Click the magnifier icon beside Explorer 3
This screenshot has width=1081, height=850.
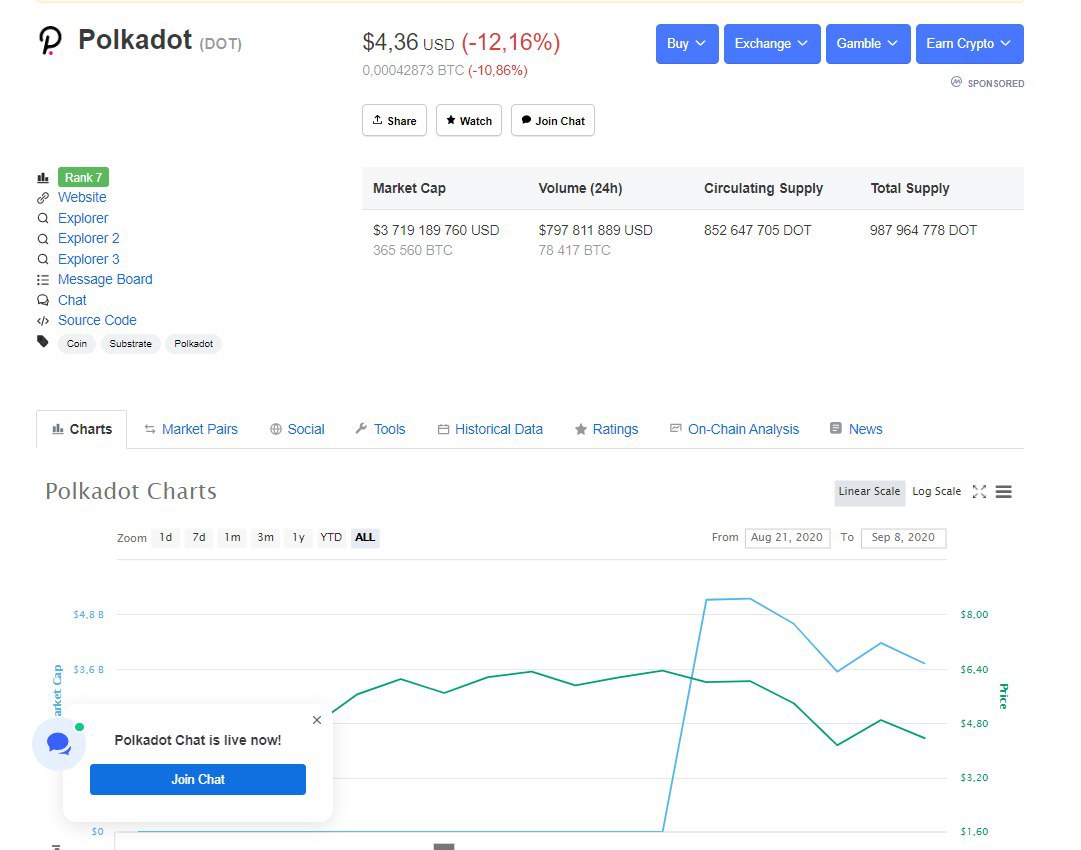pos(43,259)
